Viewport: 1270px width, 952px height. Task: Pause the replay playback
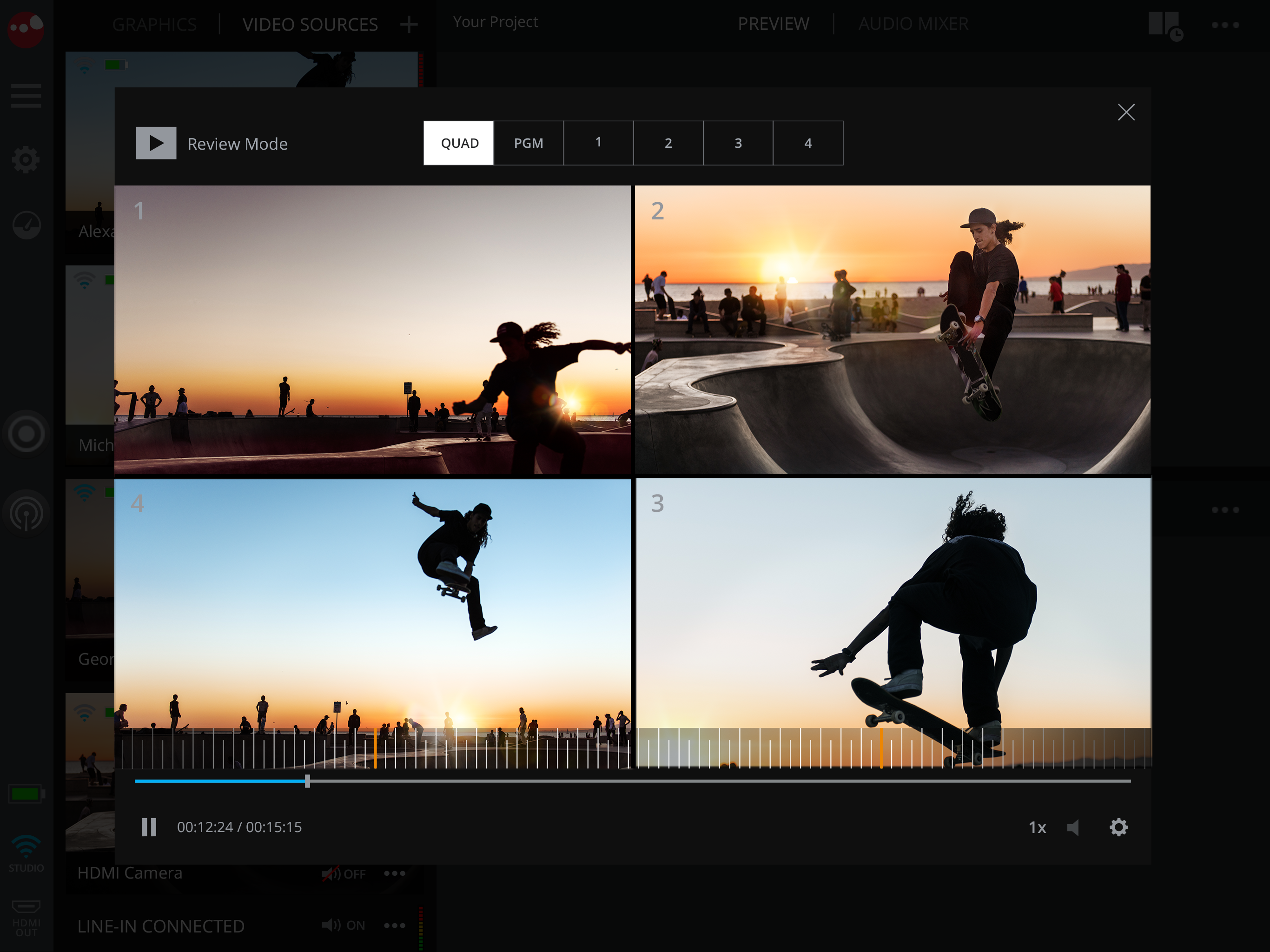point(149,827)
